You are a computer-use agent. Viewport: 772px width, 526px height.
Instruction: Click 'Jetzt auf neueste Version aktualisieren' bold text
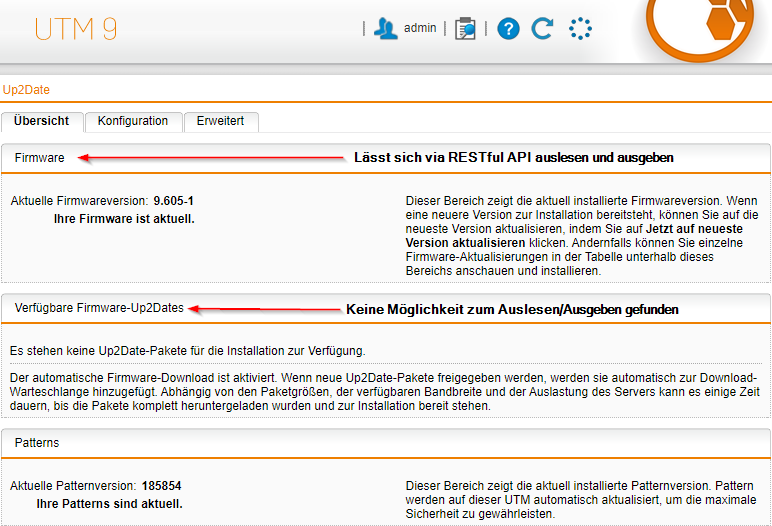click(x=574, y=236)
